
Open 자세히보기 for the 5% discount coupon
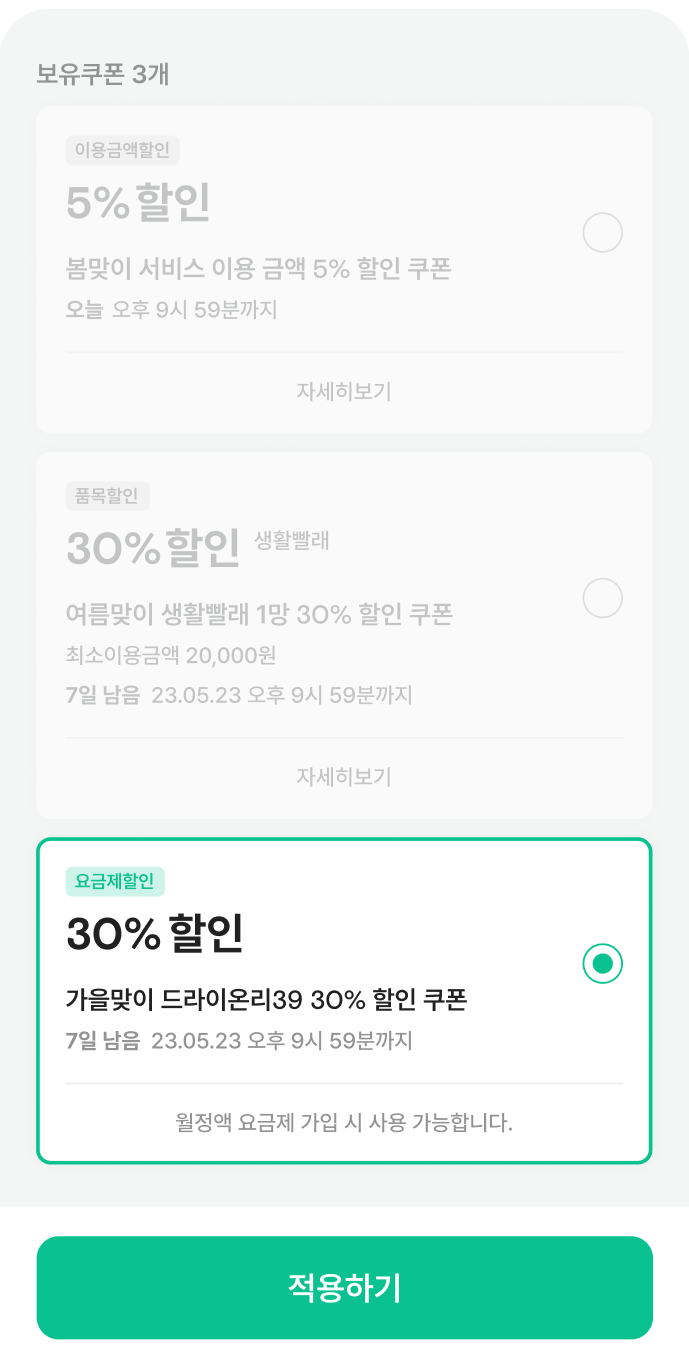coord(344,391)
